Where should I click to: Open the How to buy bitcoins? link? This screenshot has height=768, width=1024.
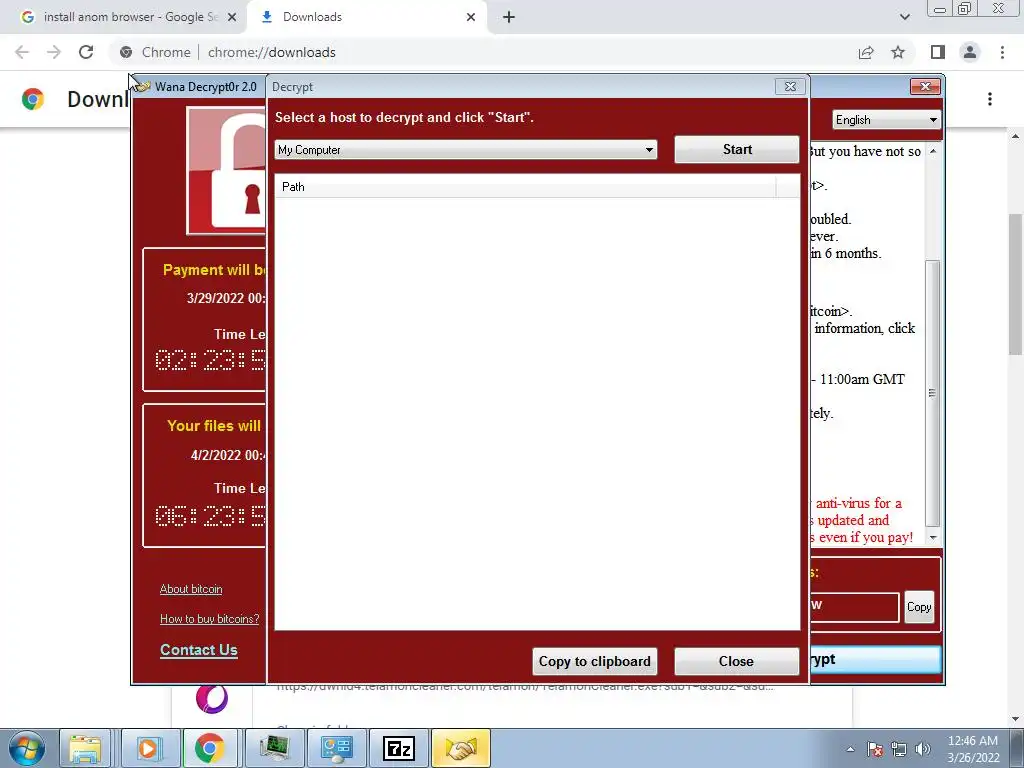click(210, 618)
